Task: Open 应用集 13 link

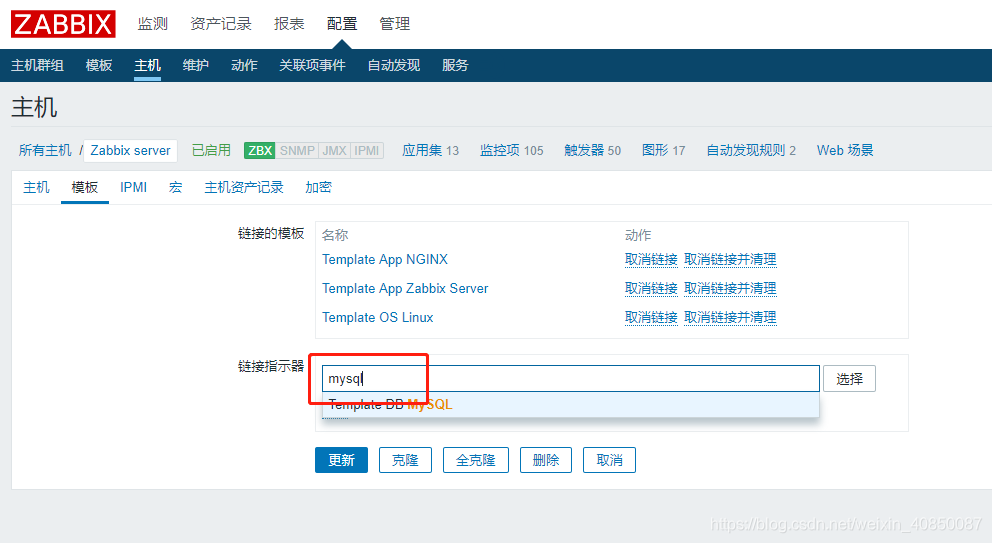Action: coord(430,150)
